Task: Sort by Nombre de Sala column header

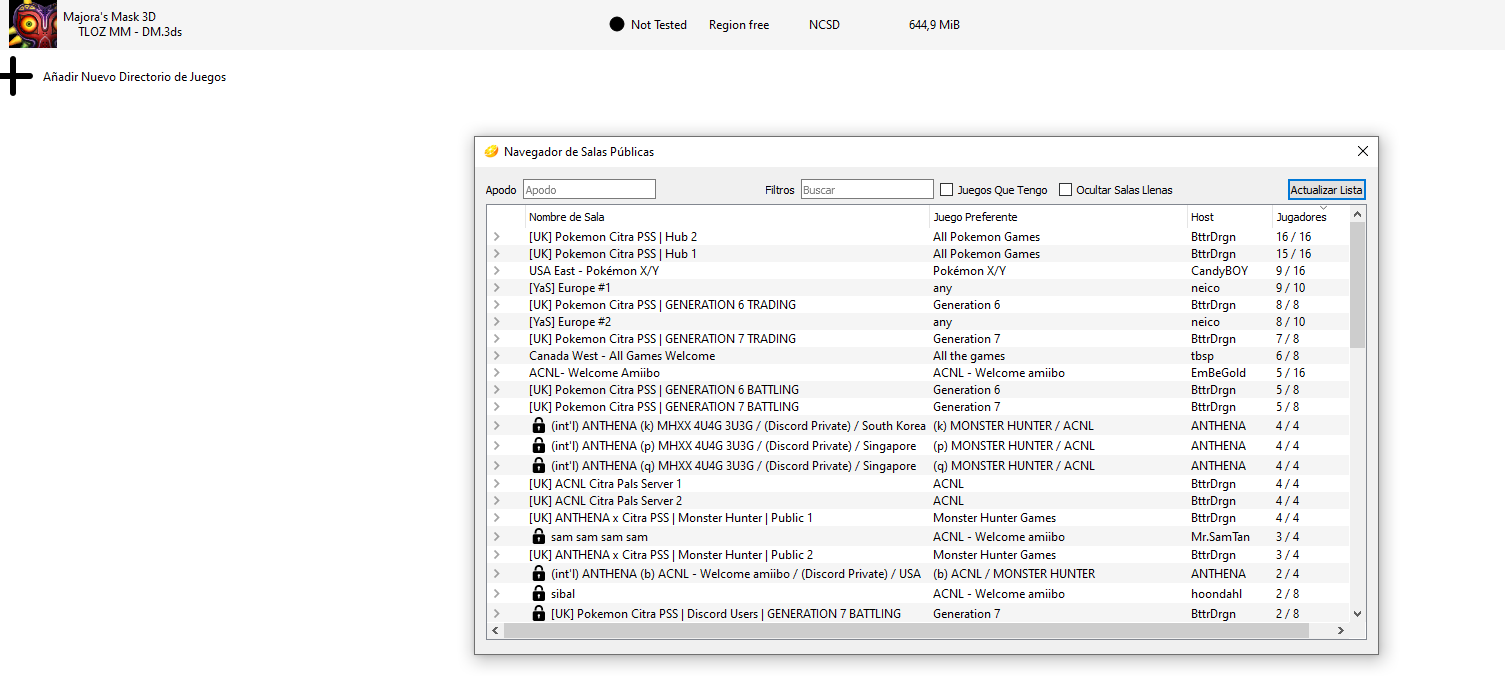Action: [727, 217]
